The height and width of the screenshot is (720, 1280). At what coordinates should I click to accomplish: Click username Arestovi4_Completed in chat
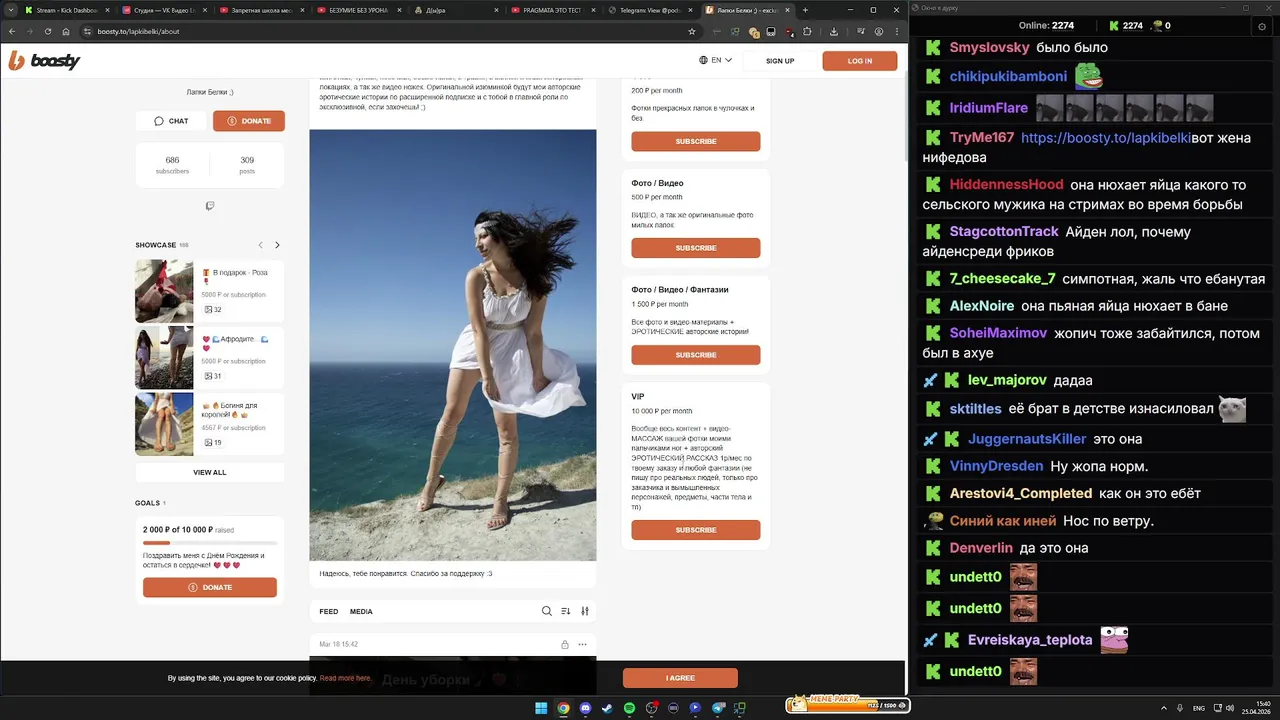click(1020, 493)
